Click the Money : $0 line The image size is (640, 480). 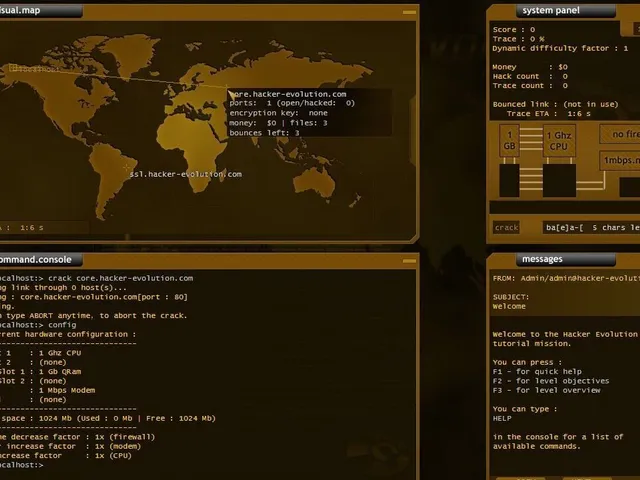pos(530,67)
